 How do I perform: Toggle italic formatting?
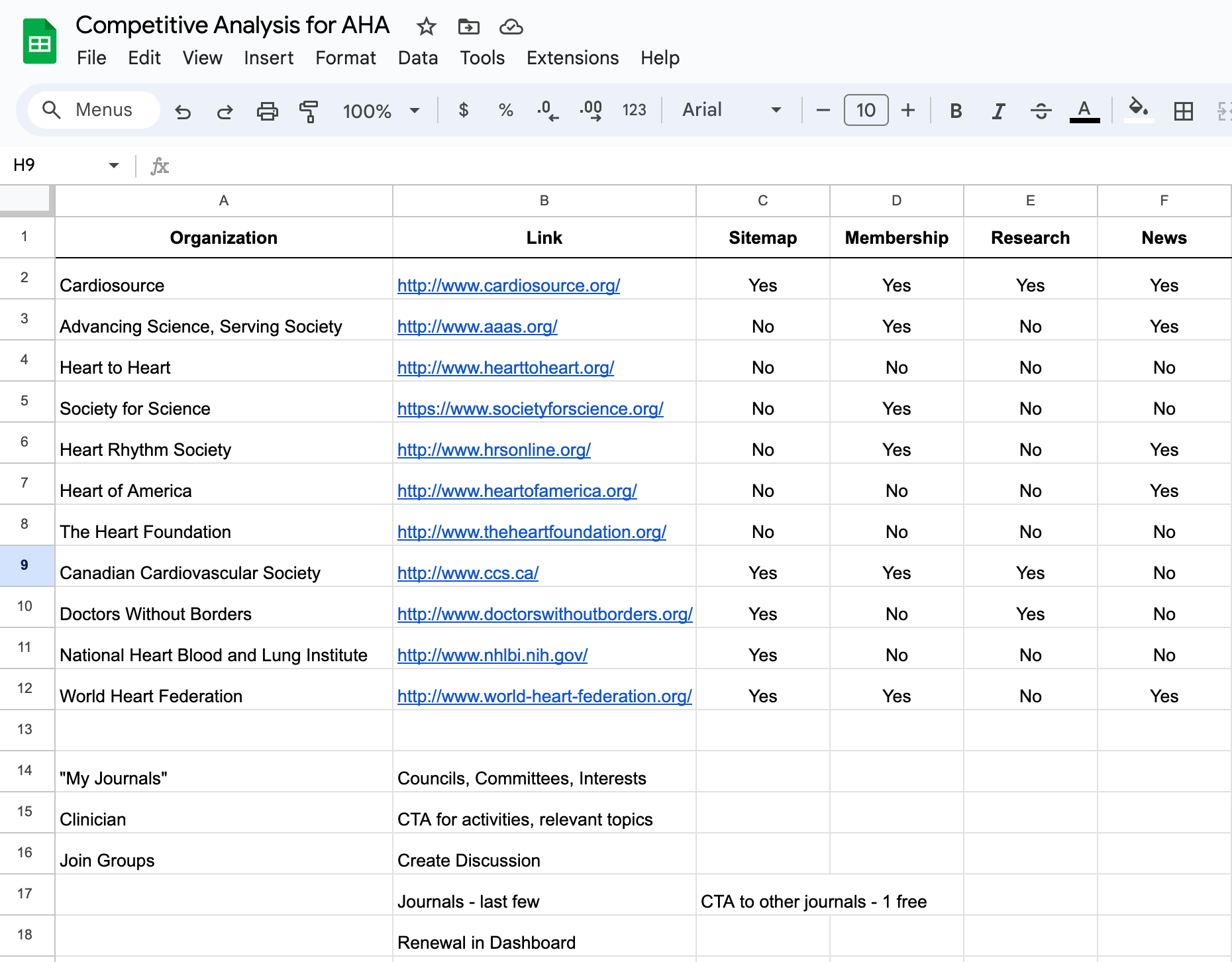click(998, 111)
